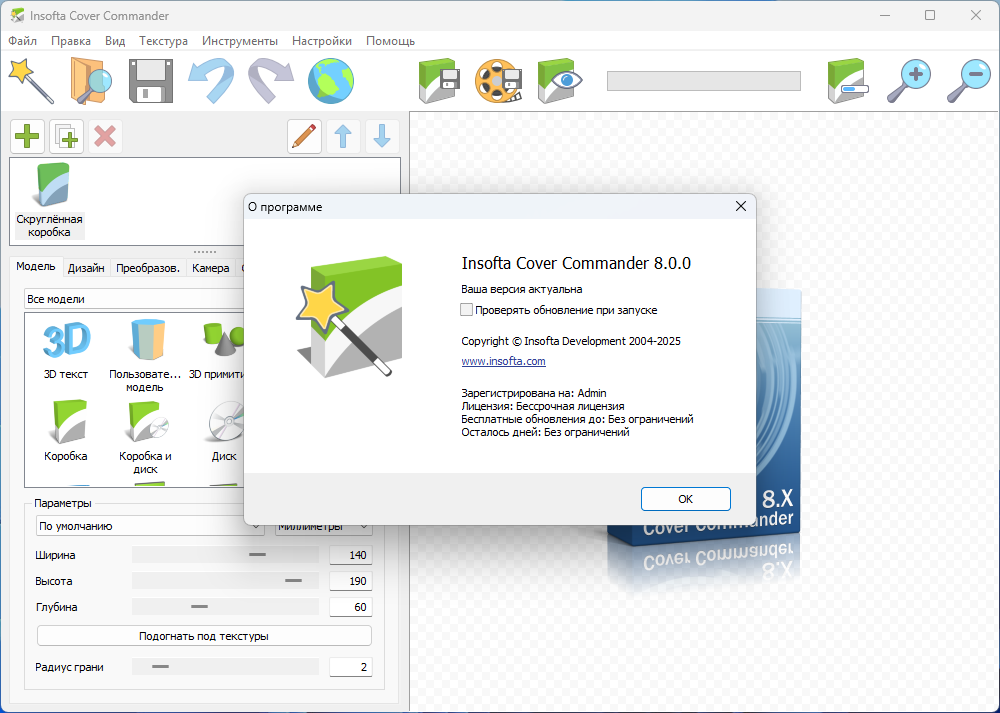Switch to the Дизайн tab
The image size is (1000, 713).
86,268
